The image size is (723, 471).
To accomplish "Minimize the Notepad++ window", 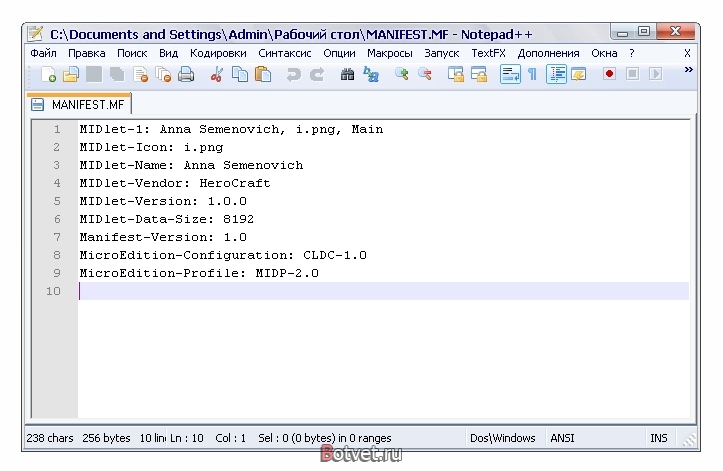I will tap(622, 32).
